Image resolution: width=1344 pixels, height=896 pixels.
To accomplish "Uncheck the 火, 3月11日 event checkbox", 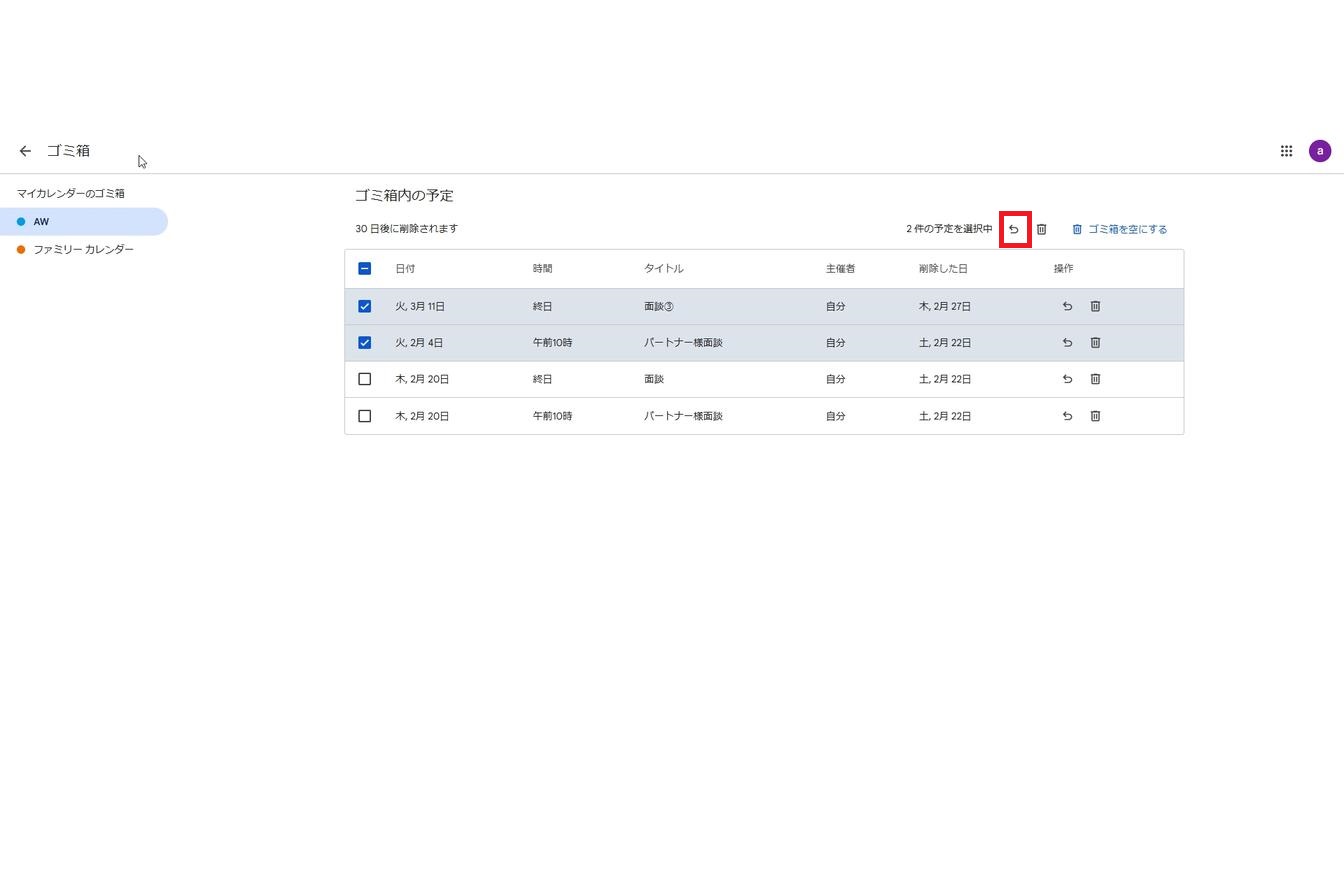I will (364, 307).
